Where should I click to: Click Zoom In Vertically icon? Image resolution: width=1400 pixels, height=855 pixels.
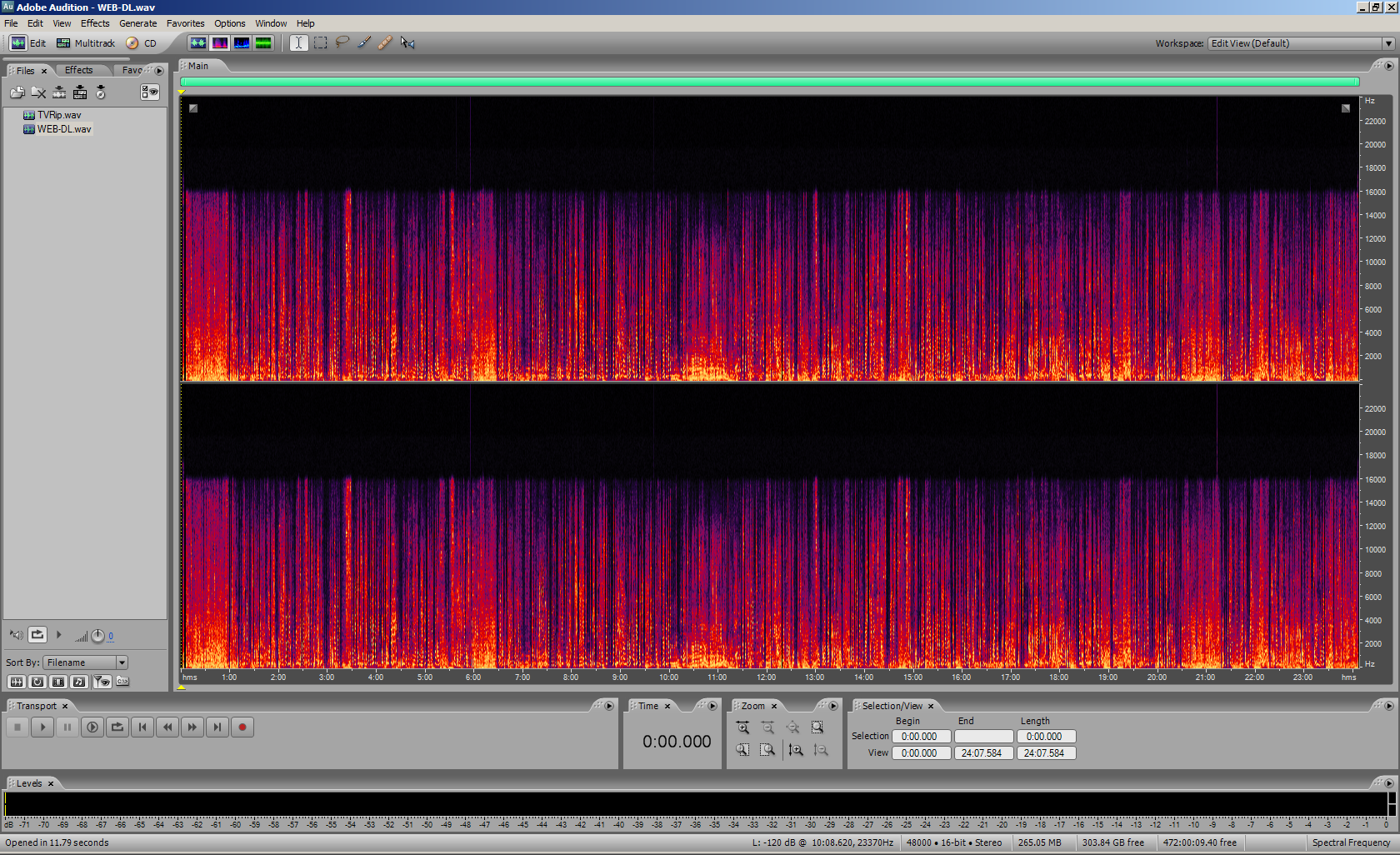tap(796, 750)
